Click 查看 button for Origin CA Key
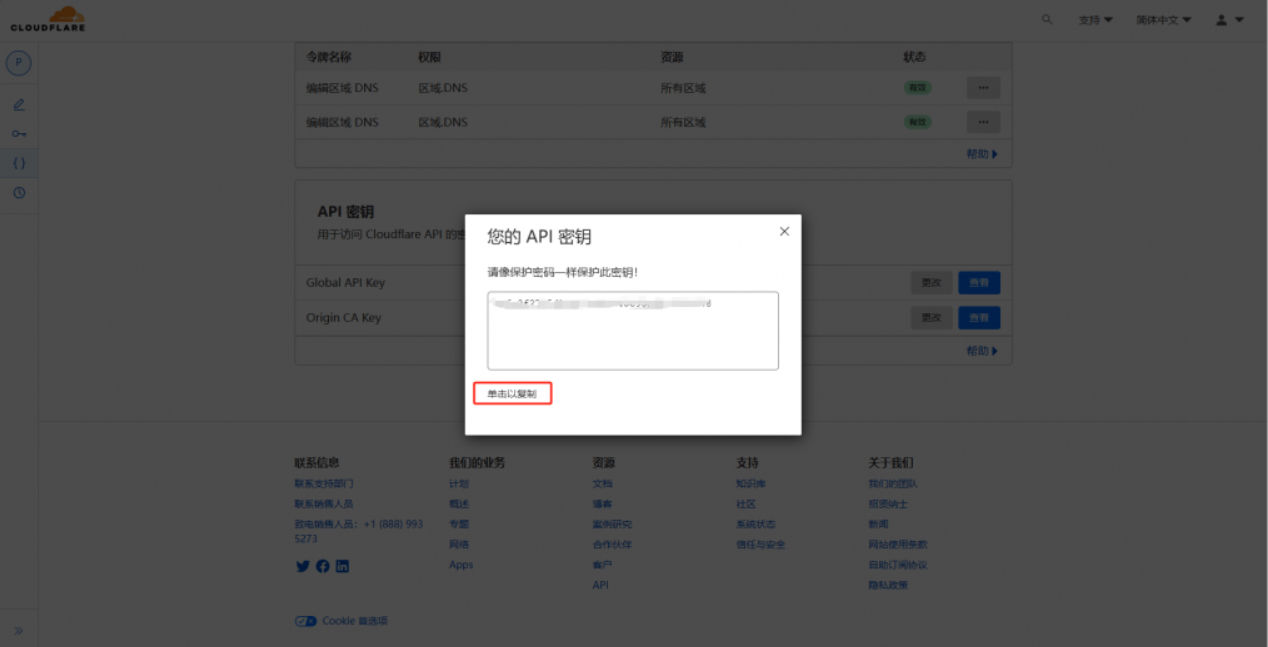This screenshot has width=1268, height=647. point(979,318)
